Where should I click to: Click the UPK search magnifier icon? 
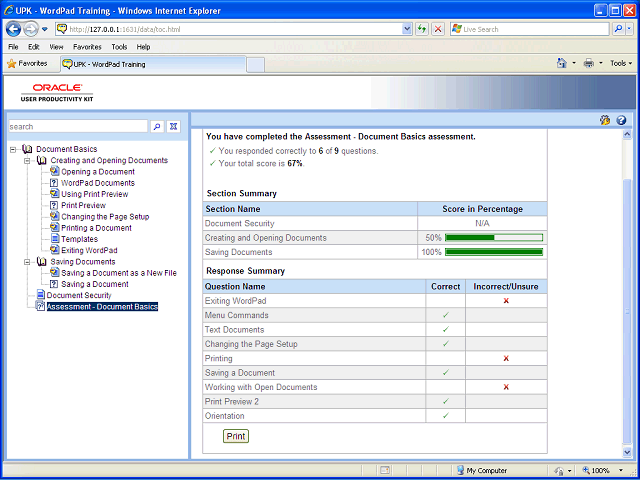(x=157, y=127)
